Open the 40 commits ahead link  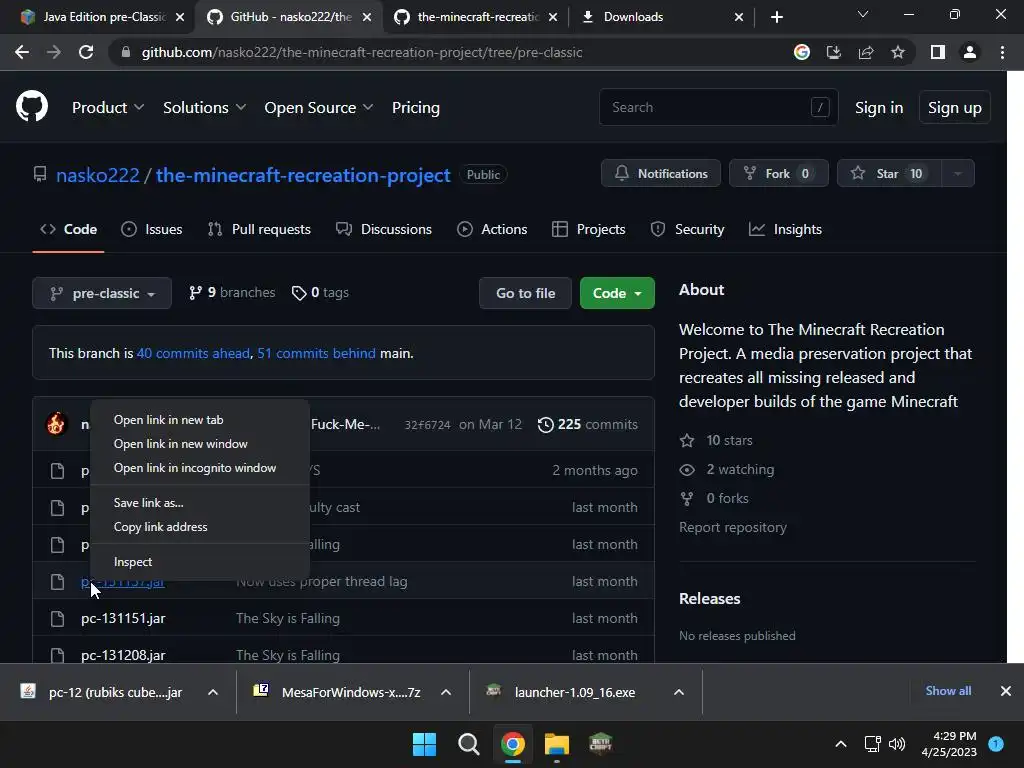pyautogui.click(x=193, y=353)
